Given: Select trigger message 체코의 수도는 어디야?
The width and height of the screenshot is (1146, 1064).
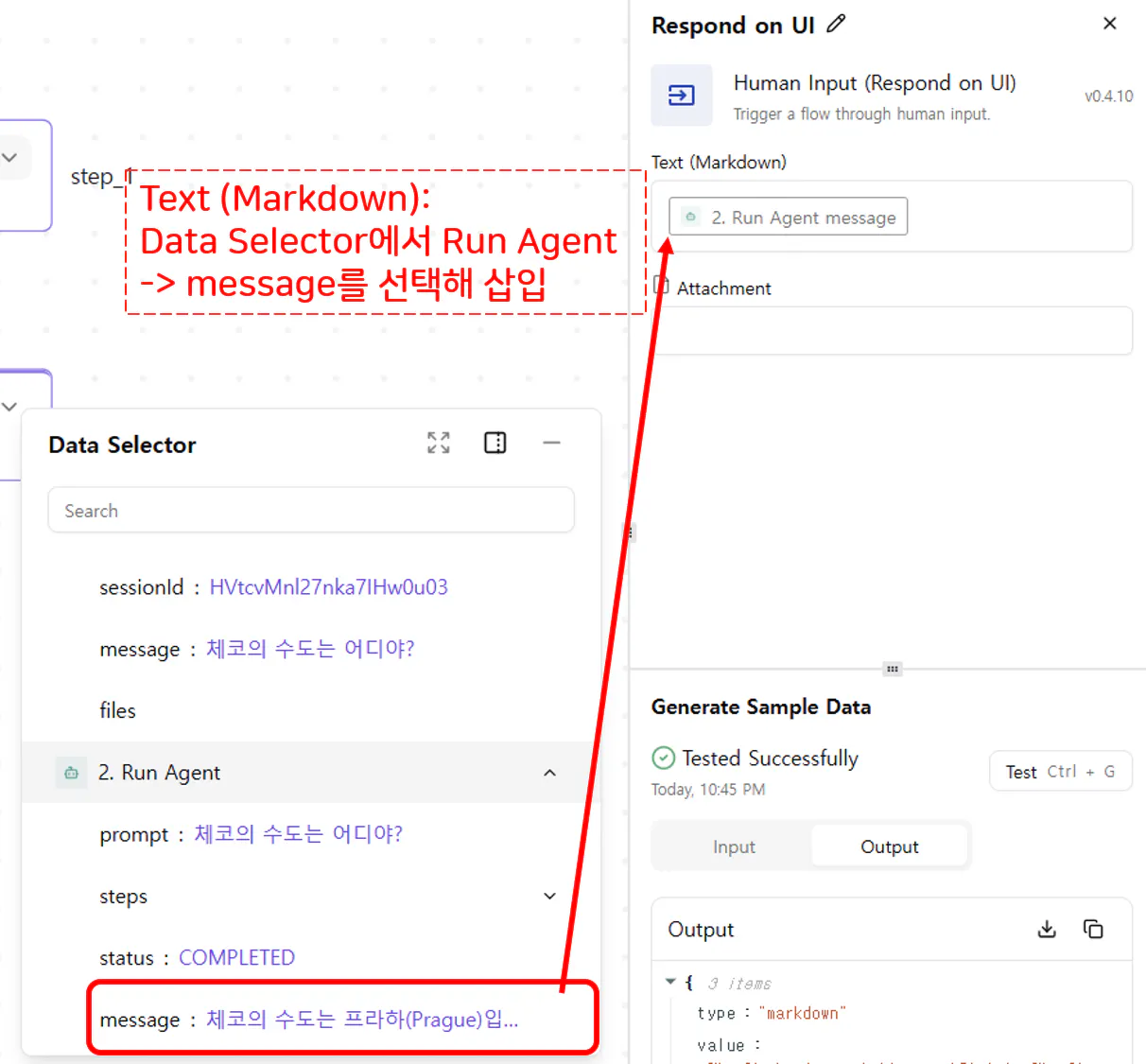Looking at the screenshot, I should tap(310, 649).
